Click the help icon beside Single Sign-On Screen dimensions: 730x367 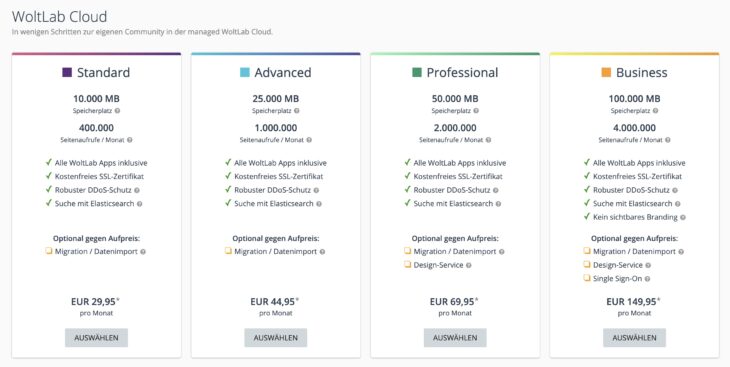coord(647,279)
